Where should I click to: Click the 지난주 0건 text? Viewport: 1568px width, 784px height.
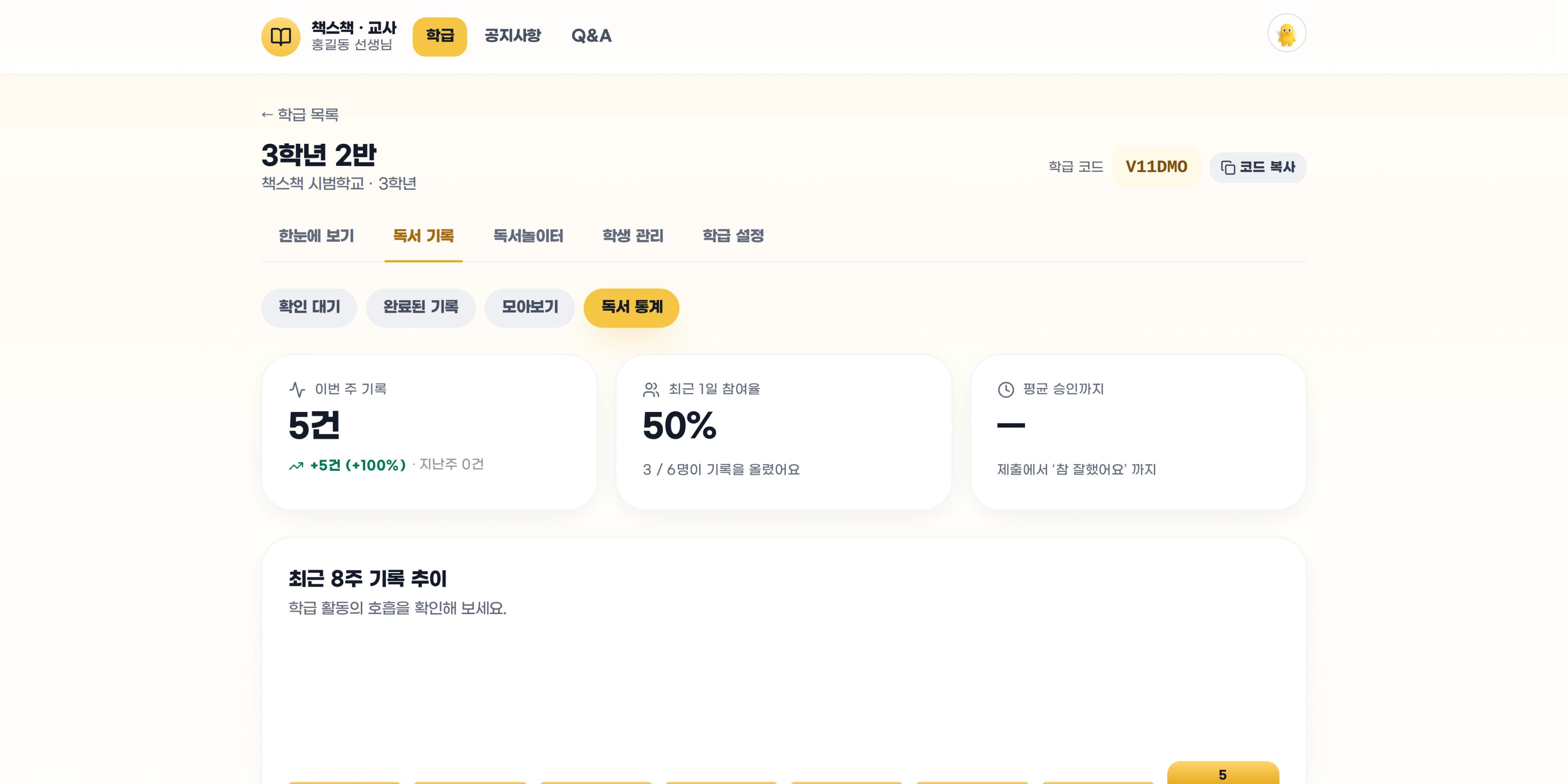[x=451, y=465]
